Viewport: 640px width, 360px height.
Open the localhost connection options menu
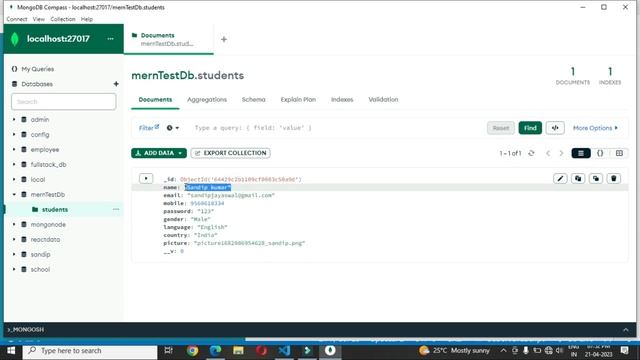pos(110,39)
